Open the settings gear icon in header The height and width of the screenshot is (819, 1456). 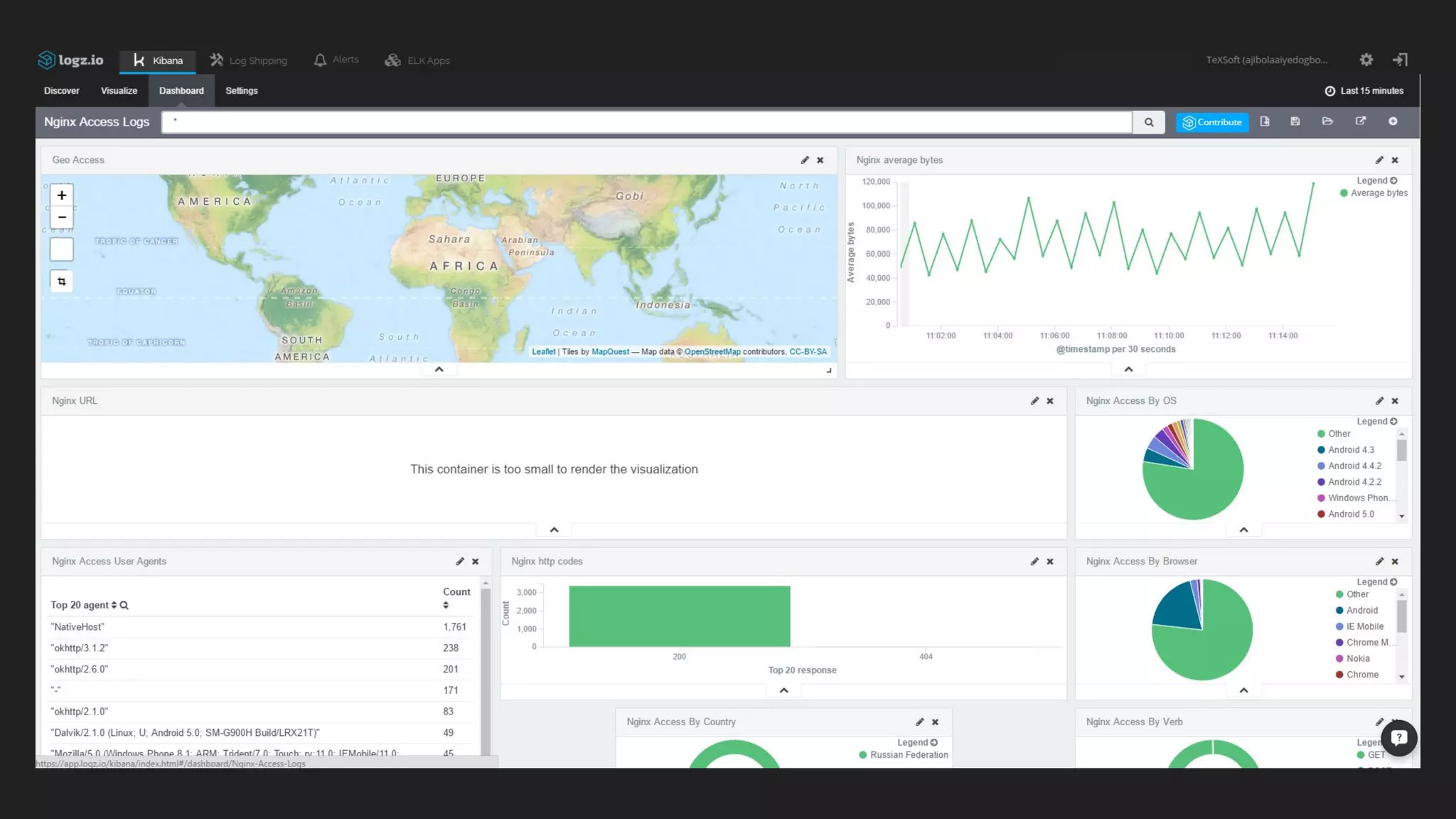[x=1366, y=60]
